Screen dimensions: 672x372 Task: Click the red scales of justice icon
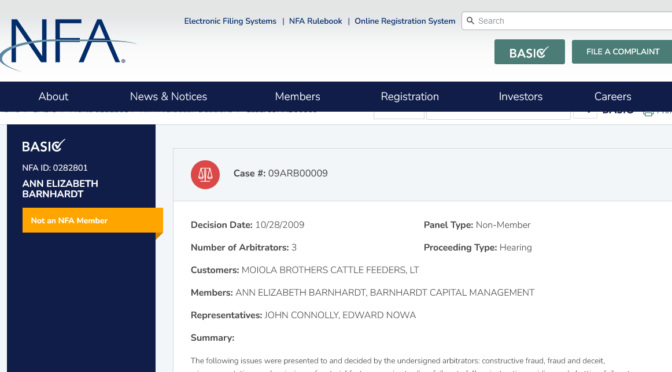(205, 174)
